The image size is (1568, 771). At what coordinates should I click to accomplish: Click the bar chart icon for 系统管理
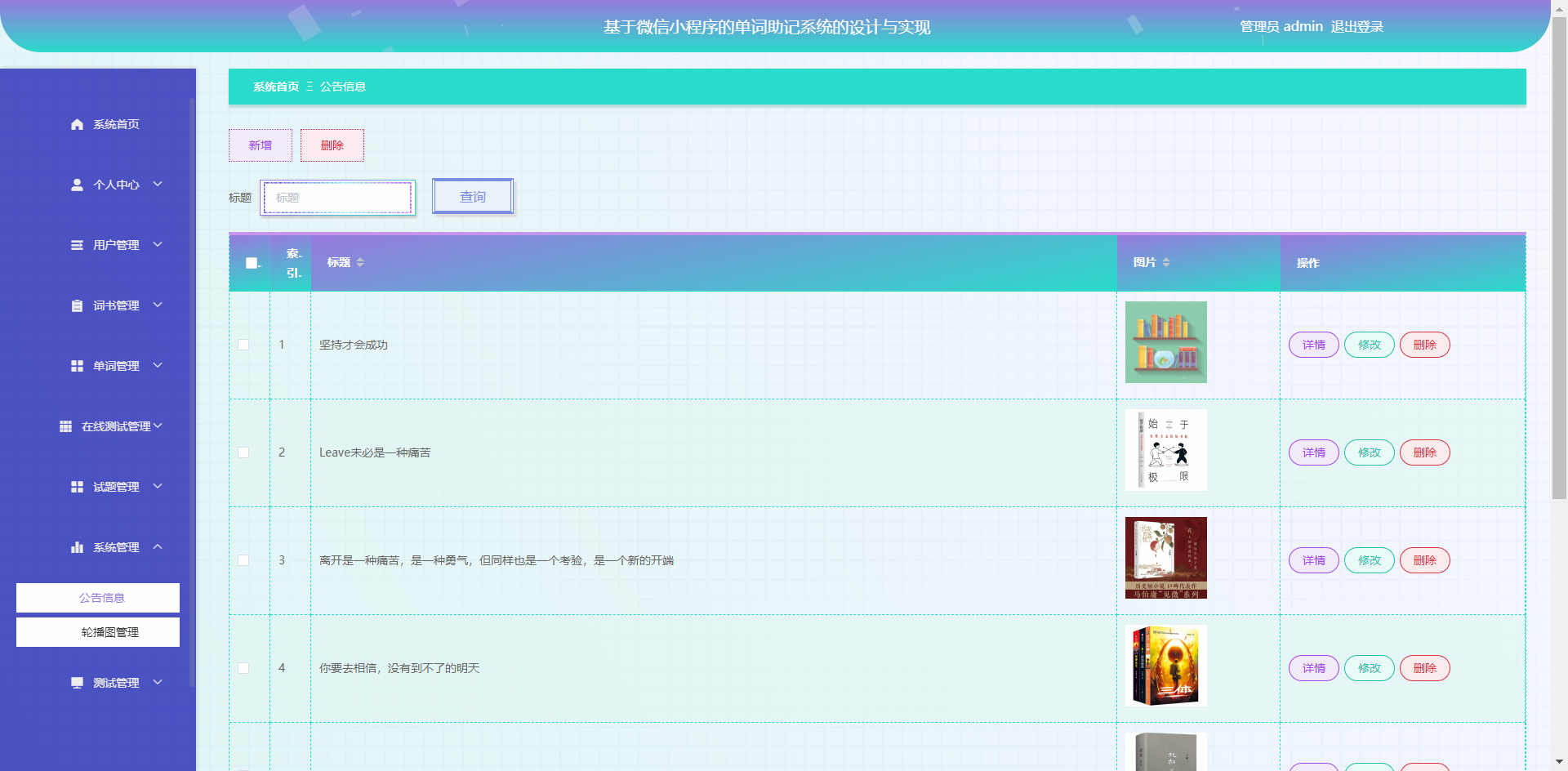tap(77, 547)
